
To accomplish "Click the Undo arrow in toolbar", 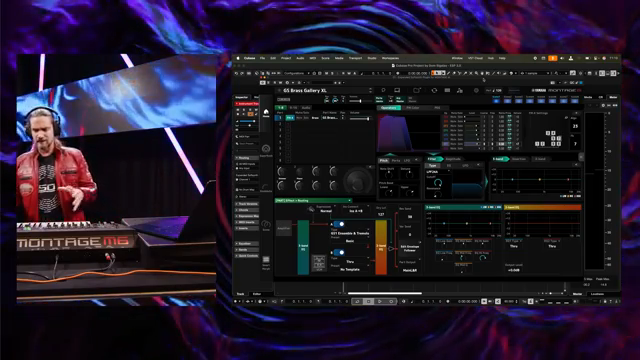I will point(236,73).
